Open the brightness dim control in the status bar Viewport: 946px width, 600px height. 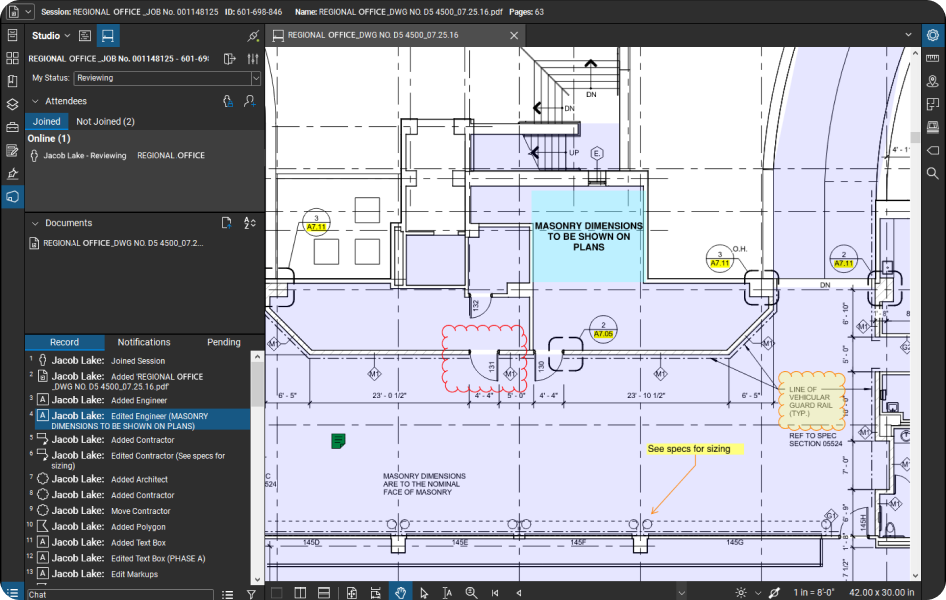pos(741,592)
